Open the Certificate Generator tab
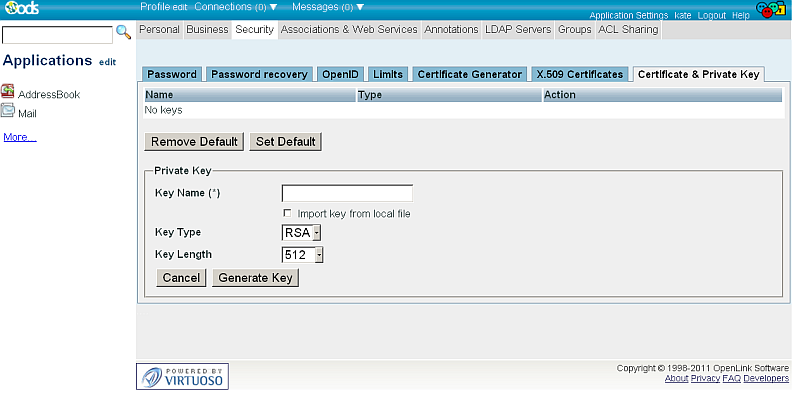Screen dimensions: 800x394 (469, 75)
